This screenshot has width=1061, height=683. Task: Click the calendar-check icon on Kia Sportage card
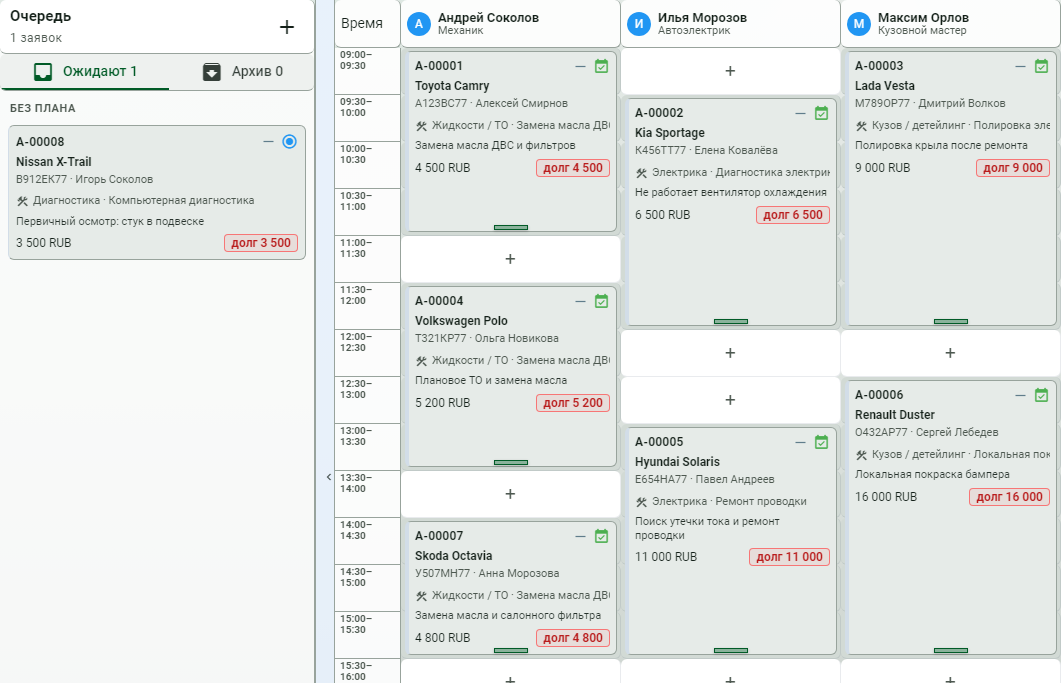coord(821,113)
